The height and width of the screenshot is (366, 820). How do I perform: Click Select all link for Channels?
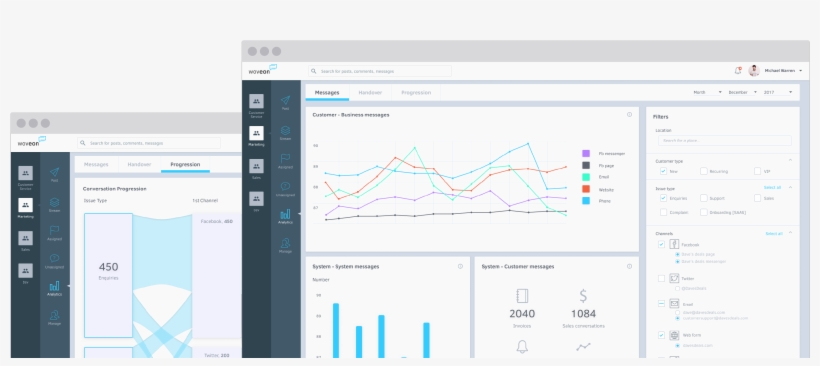tap(774, 233)
